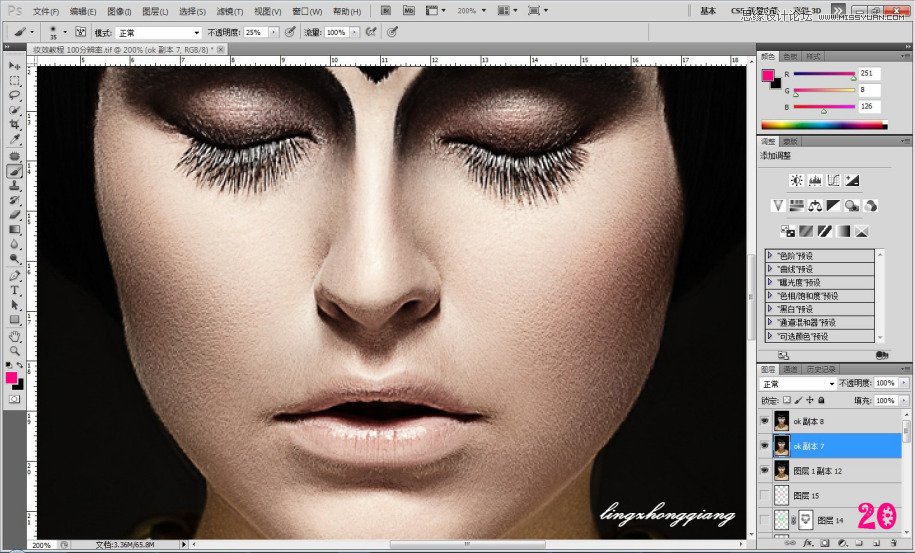Switch to the 色板 tab
This screenshot has height=553, width=915.
(790, 56)
